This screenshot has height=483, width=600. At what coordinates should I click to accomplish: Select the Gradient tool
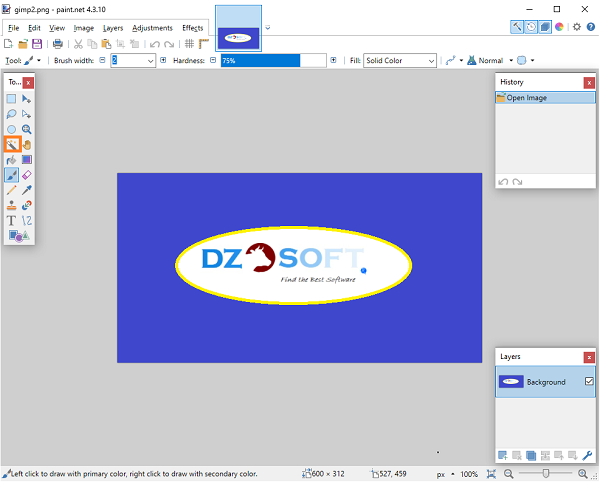(x=26, y=160)
